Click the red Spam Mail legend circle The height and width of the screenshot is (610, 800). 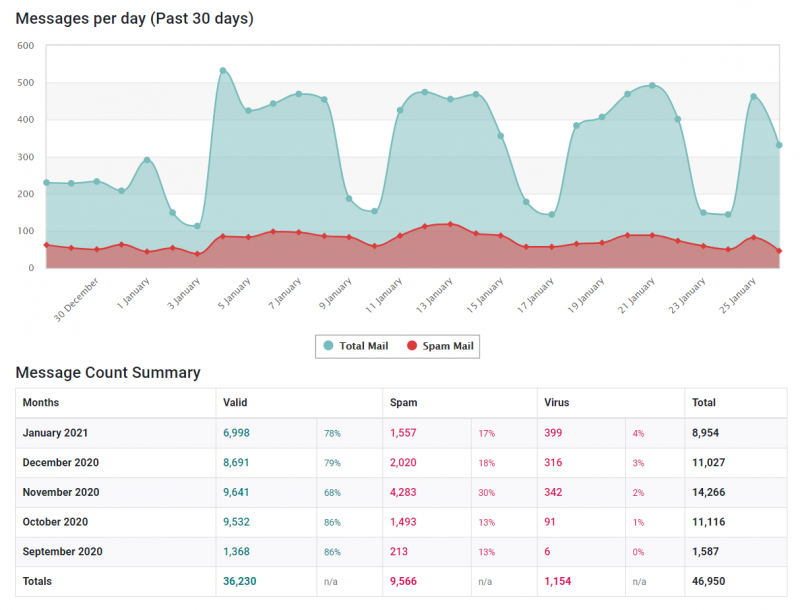pos(411,346)
